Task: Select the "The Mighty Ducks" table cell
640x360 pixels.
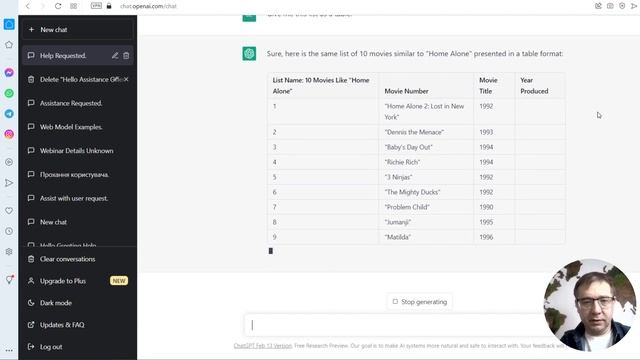Action: click(426, 192)
